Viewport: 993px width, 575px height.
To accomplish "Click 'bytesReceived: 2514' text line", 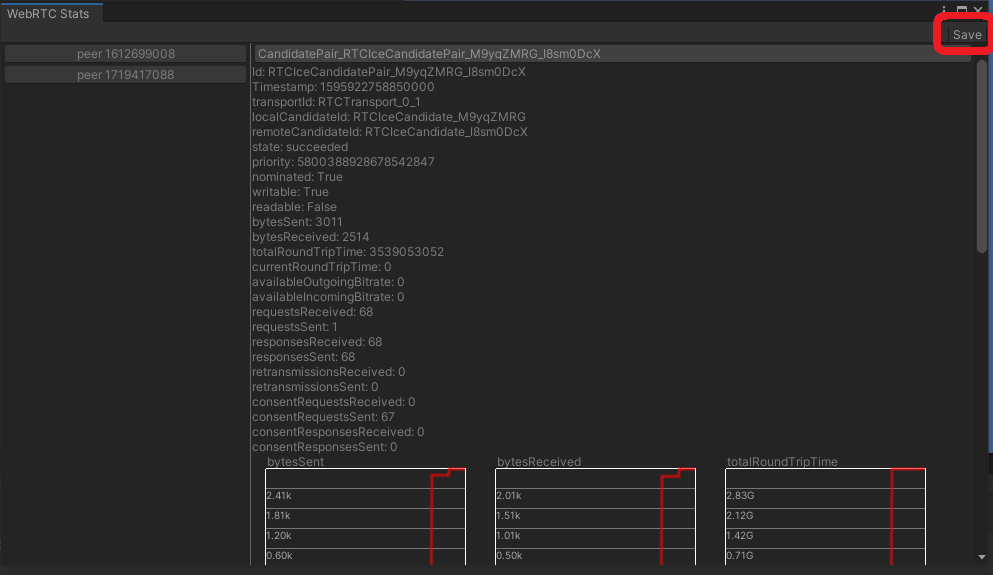I will tap(310, 237).
